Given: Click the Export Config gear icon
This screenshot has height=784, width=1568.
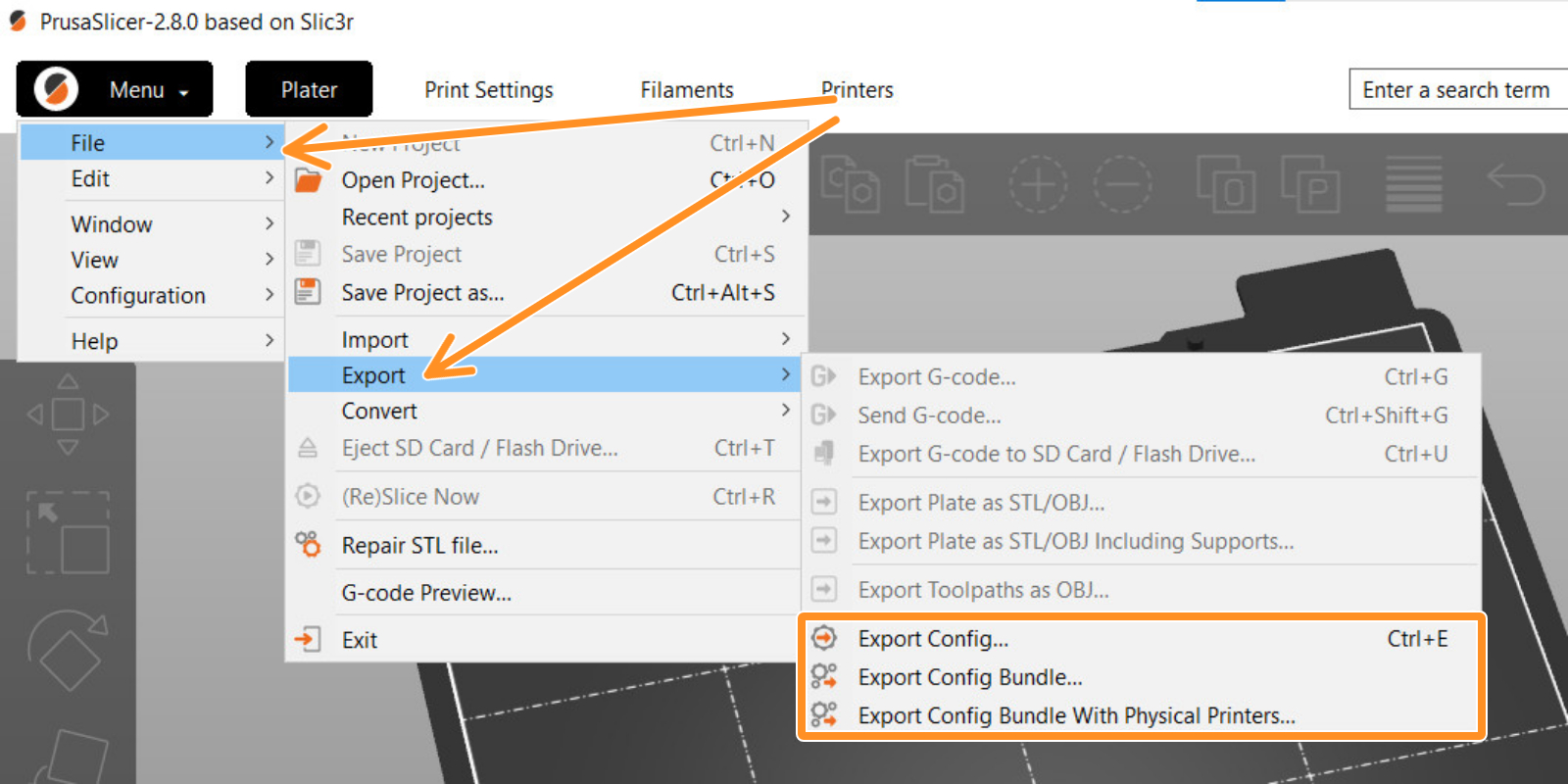Looking at the screenshot, I should coord(824,638).
